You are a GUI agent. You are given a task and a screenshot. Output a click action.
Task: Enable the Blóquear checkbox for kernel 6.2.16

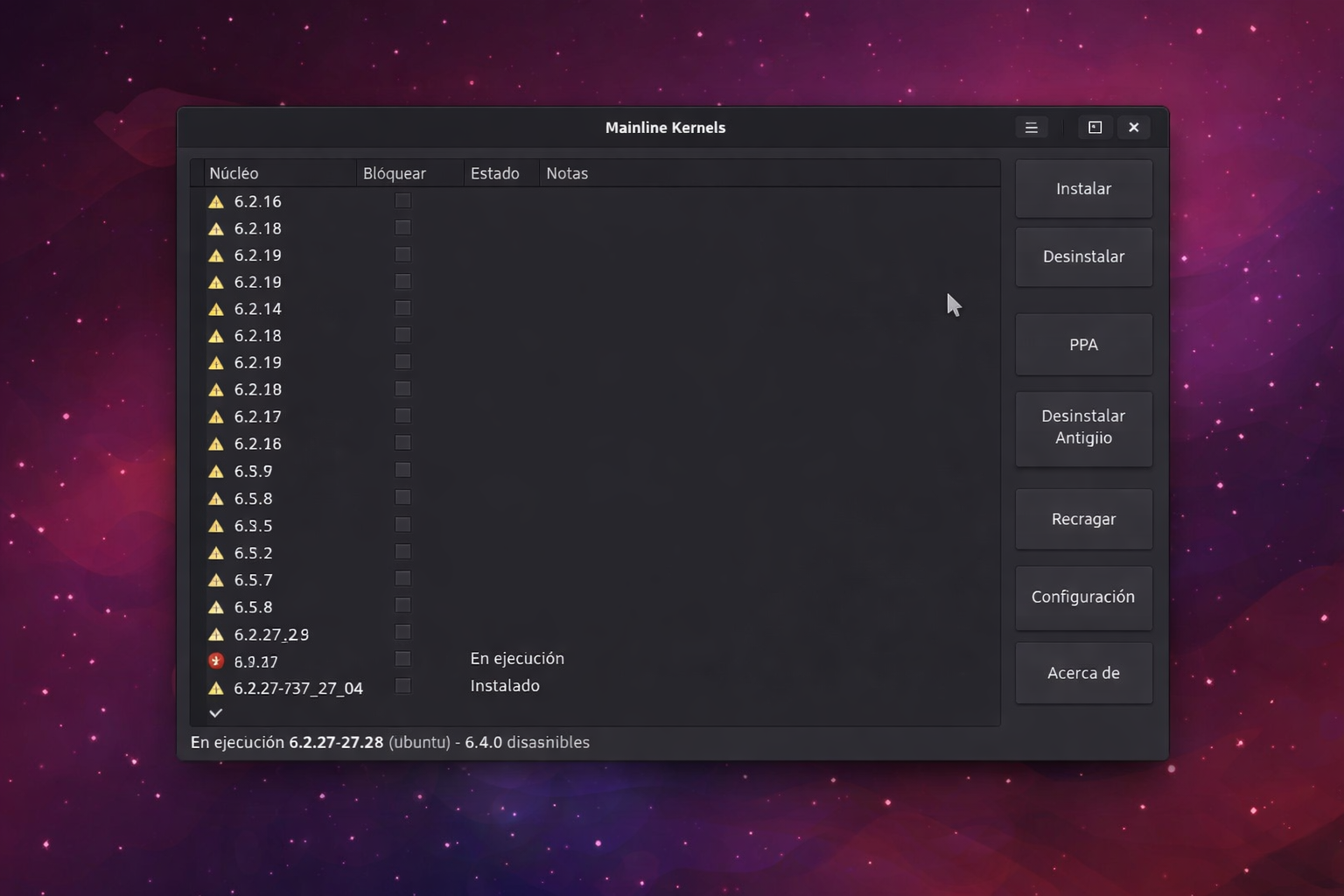tap(402, 200)
